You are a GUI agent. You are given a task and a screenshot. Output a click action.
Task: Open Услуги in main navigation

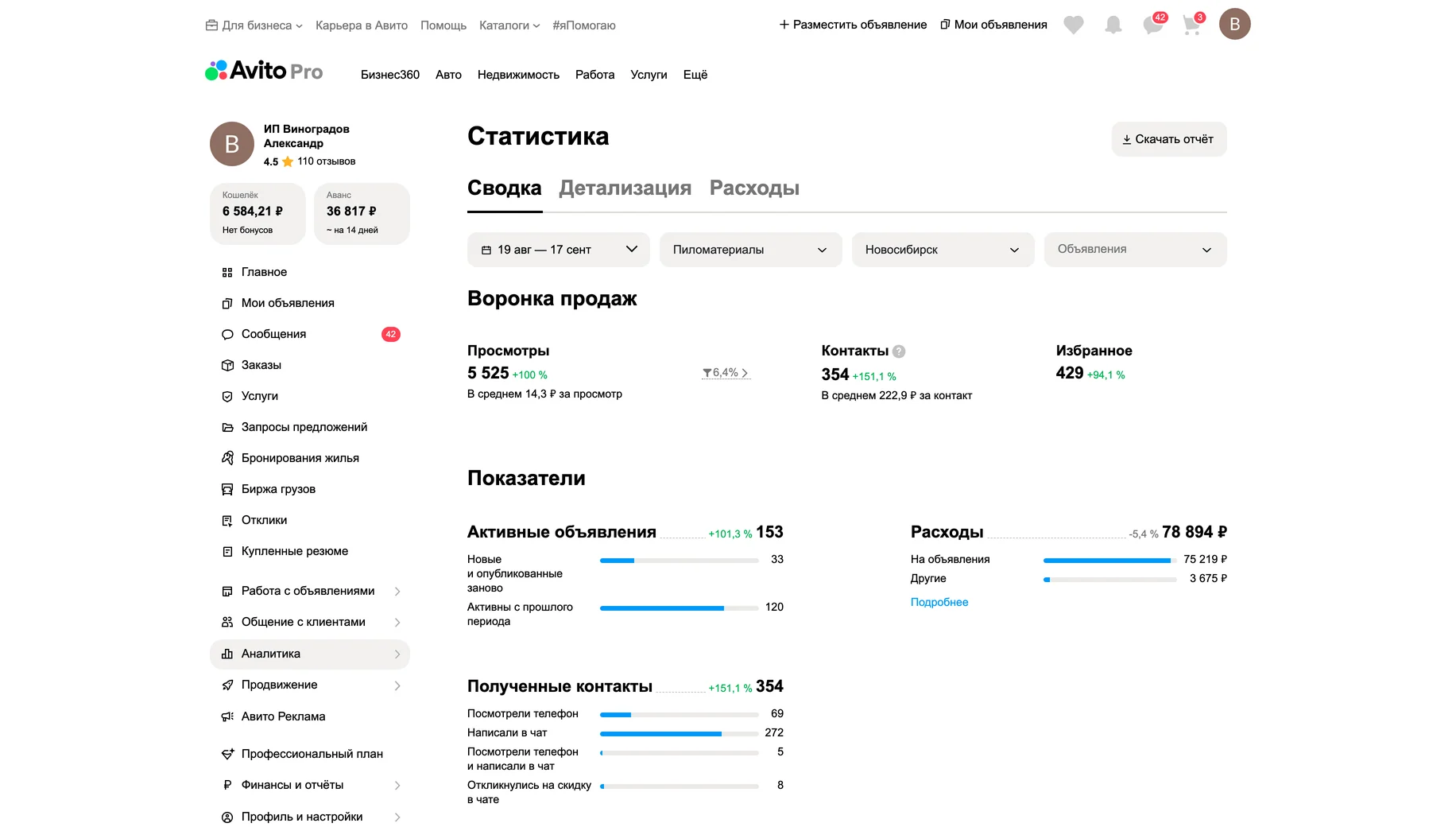(649, 75)
